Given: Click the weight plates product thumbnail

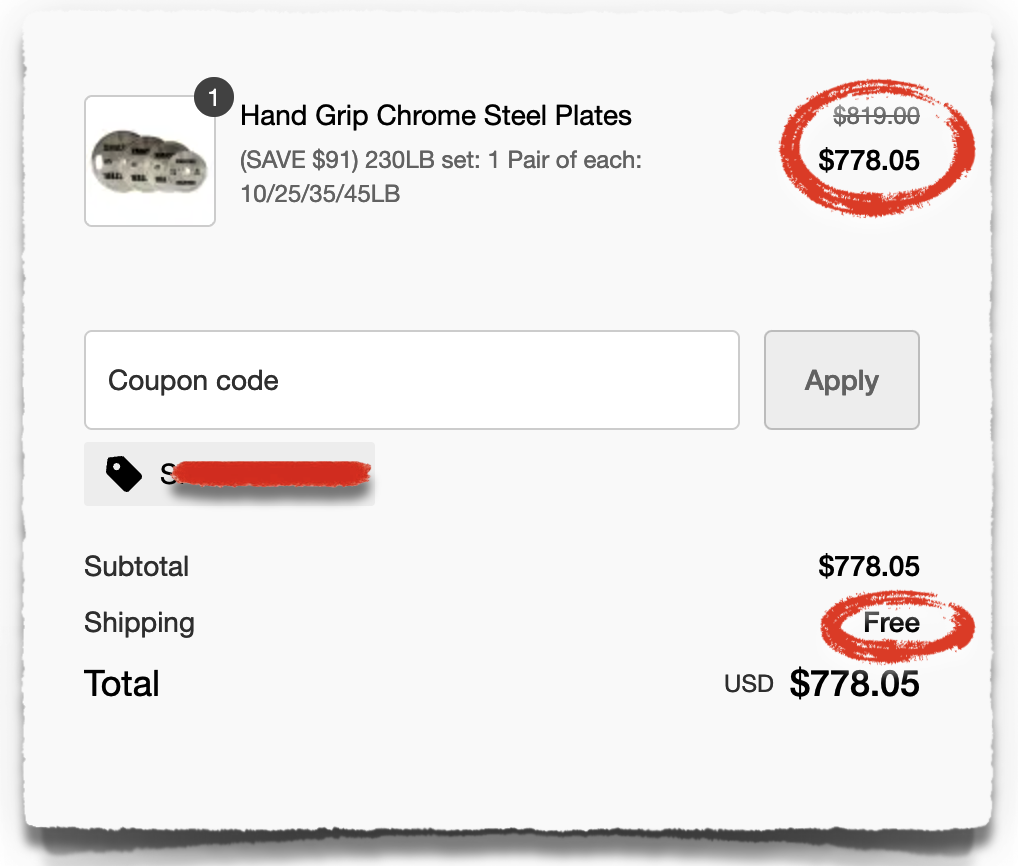Looking at the screenshot, I should pos(150,162).
